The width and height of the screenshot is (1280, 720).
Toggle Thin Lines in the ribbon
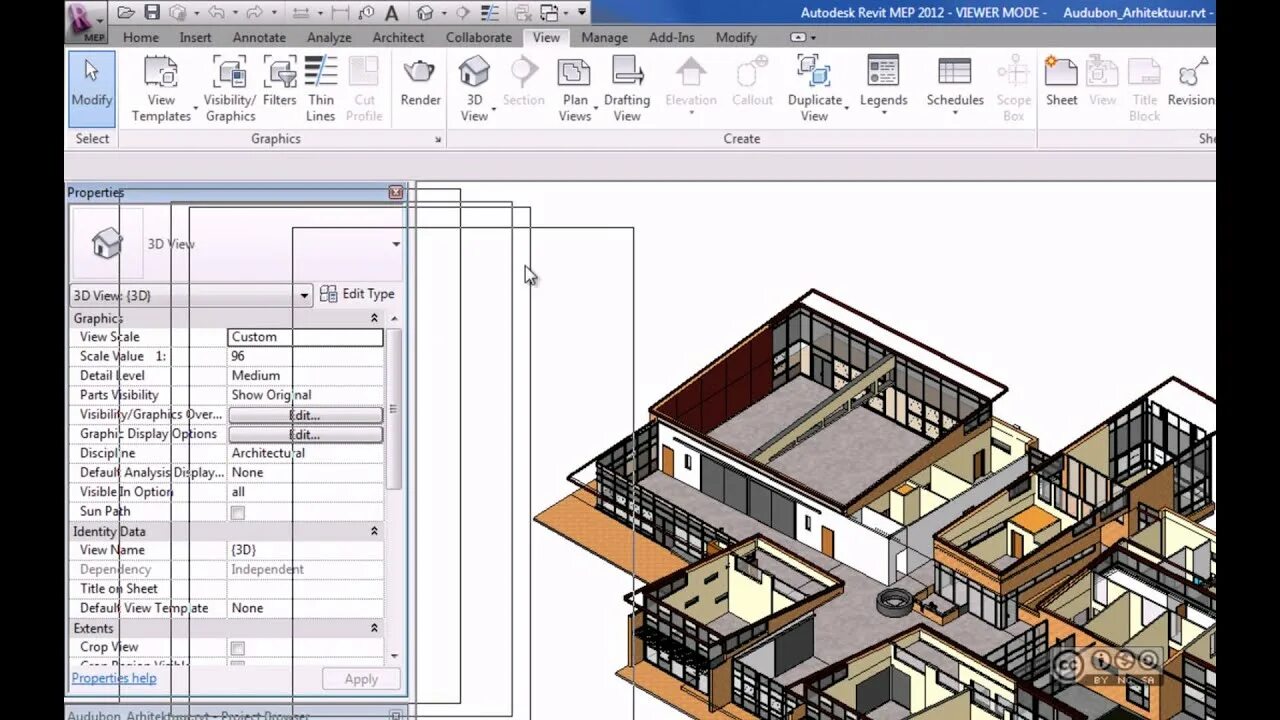tap(321, 89)
